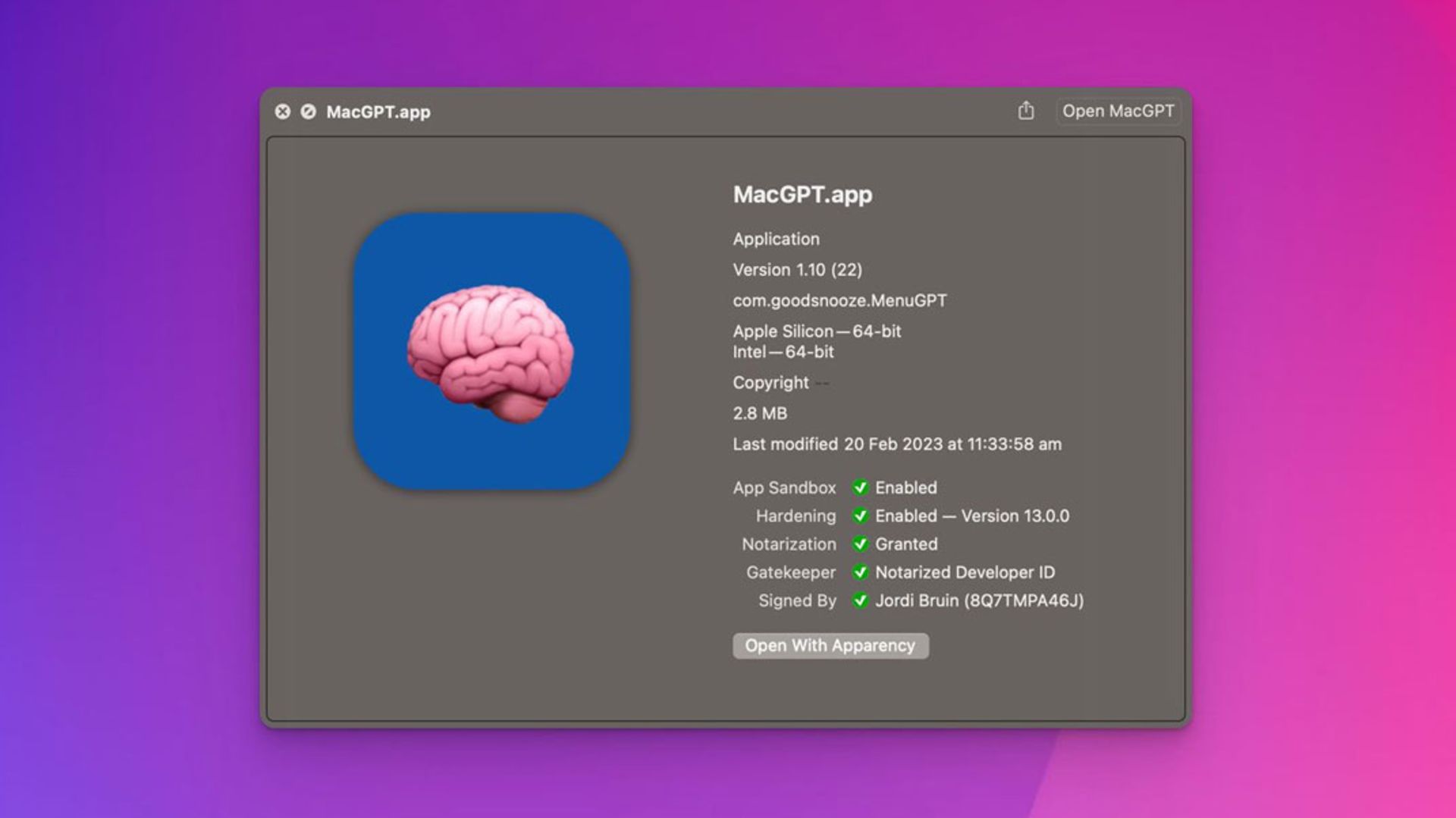Click 'Jordi Bruin (8Q7TMPA46J)' signer name
This screenshot has width=1456, height=818.
979,601
